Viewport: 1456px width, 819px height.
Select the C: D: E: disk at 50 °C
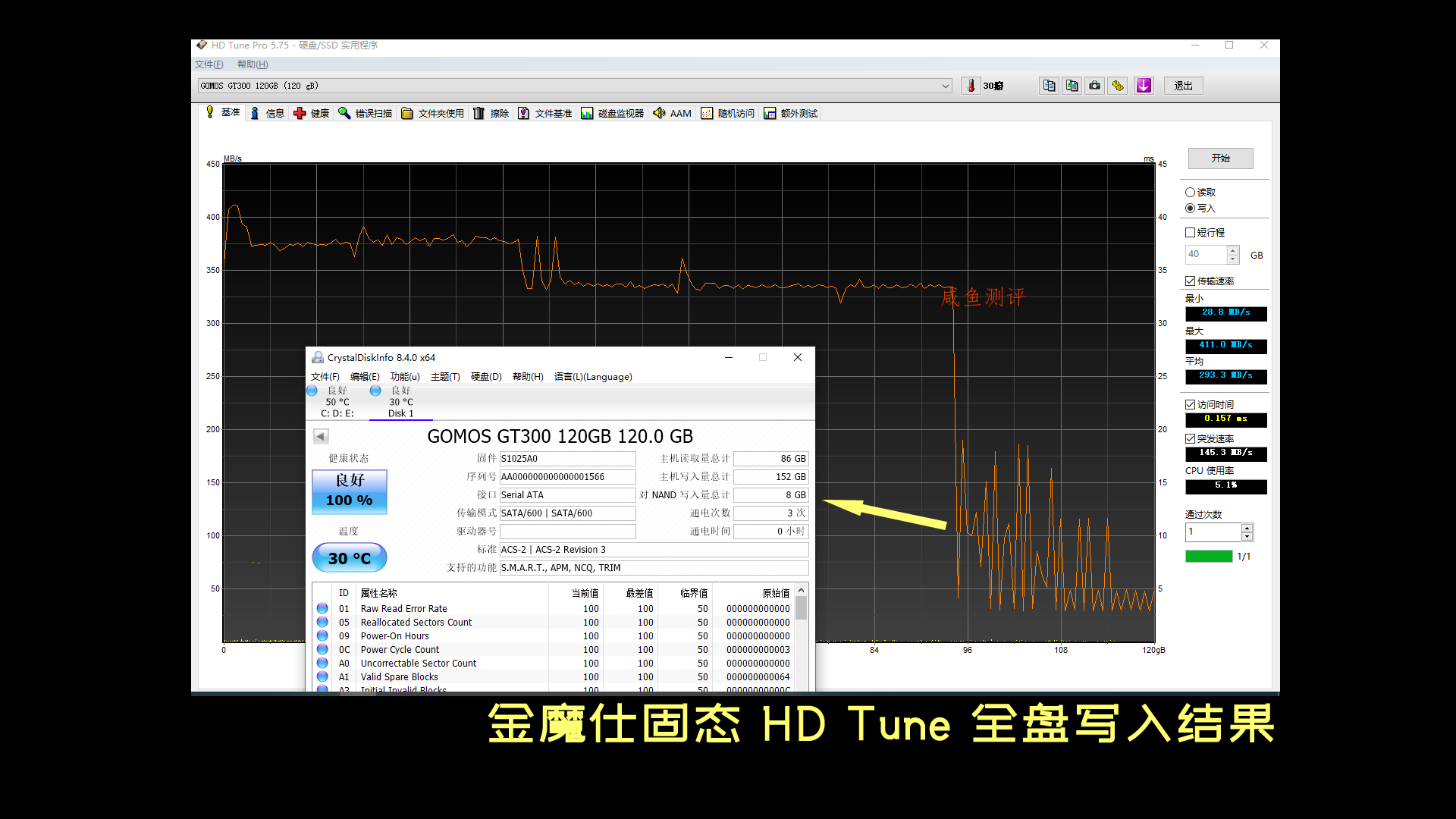click(x=337, y=402)
